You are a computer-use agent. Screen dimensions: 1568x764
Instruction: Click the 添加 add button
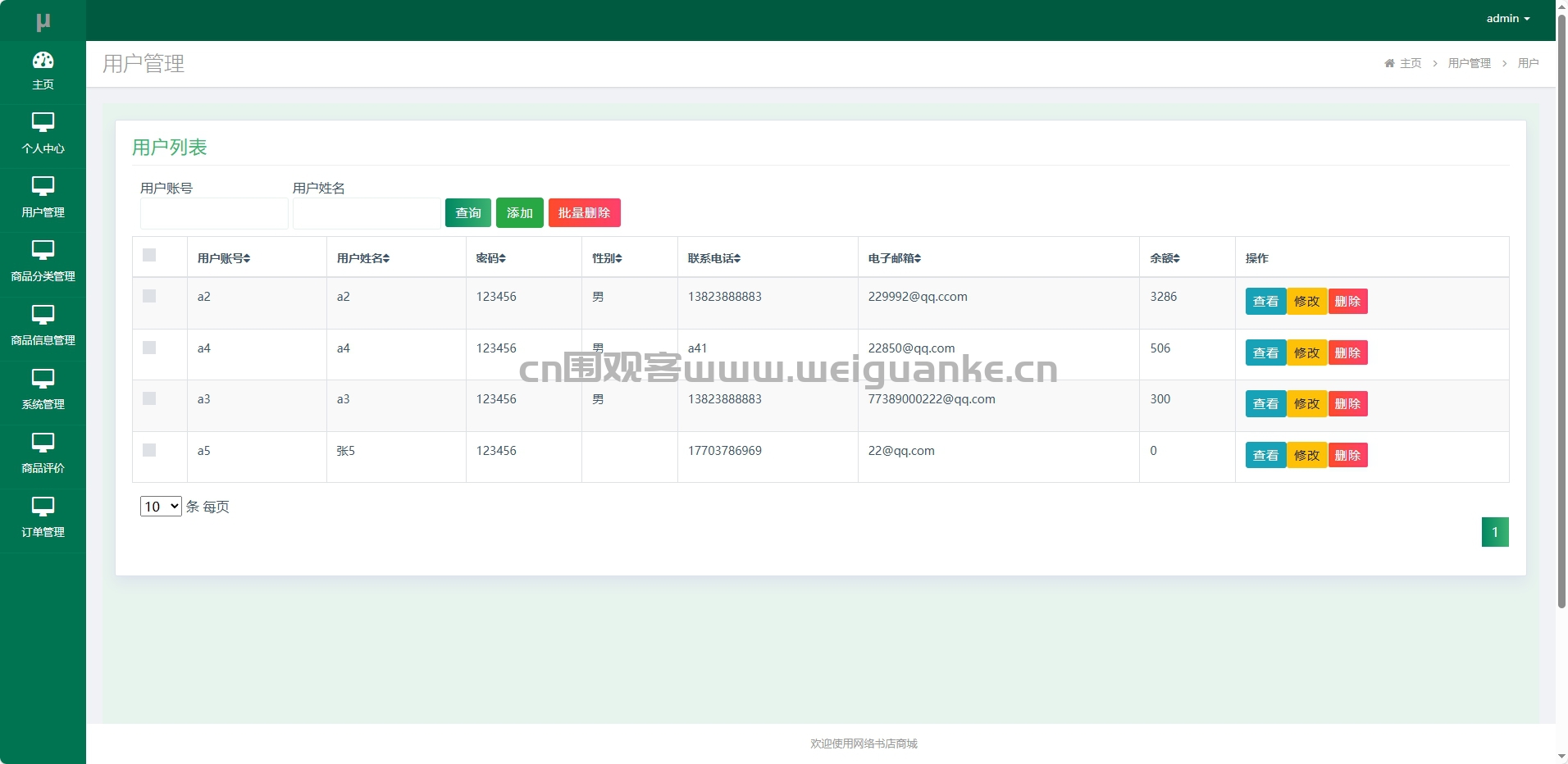click(520, 213)
